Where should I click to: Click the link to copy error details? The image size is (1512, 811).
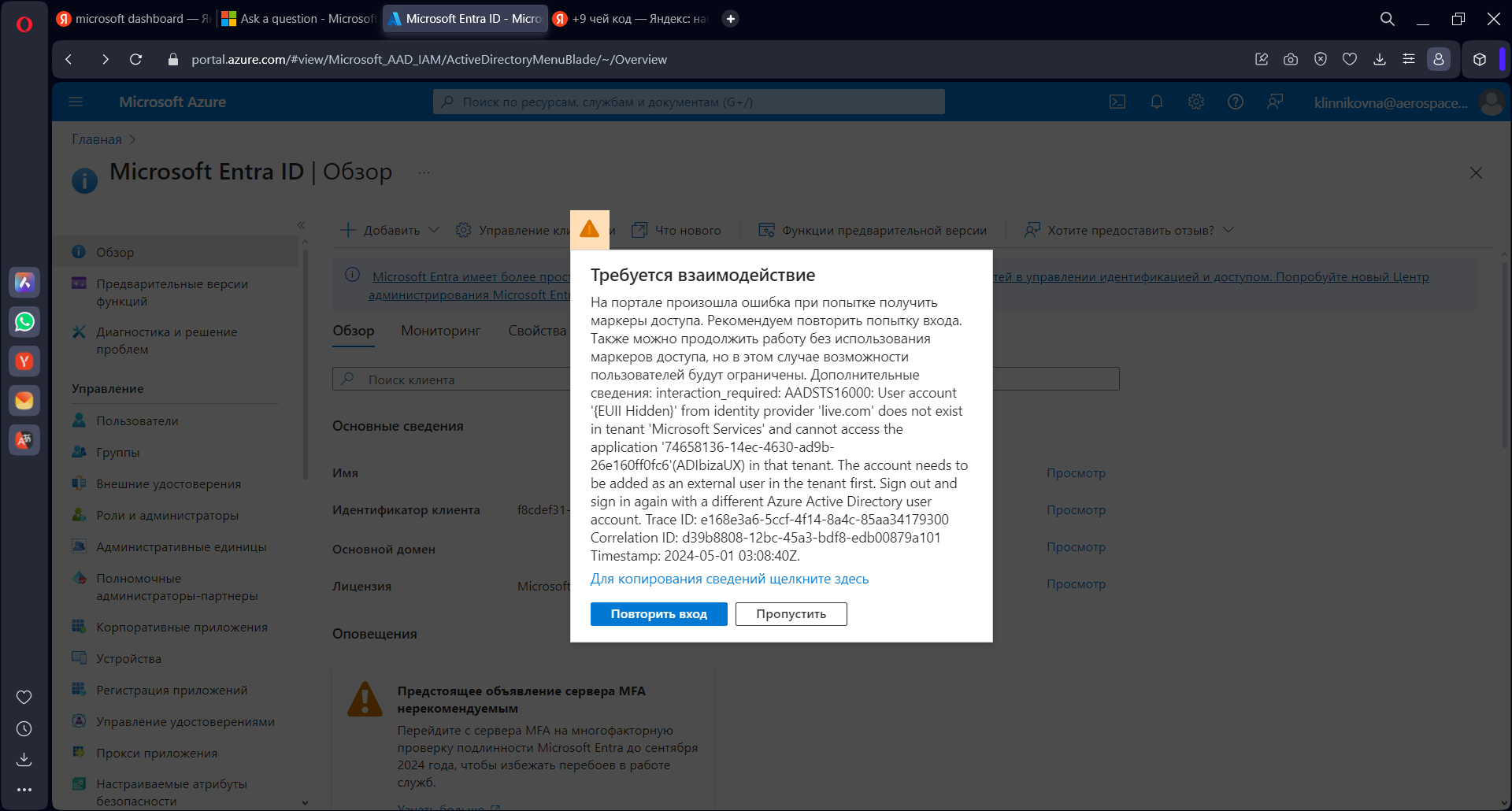coord(730,579)
